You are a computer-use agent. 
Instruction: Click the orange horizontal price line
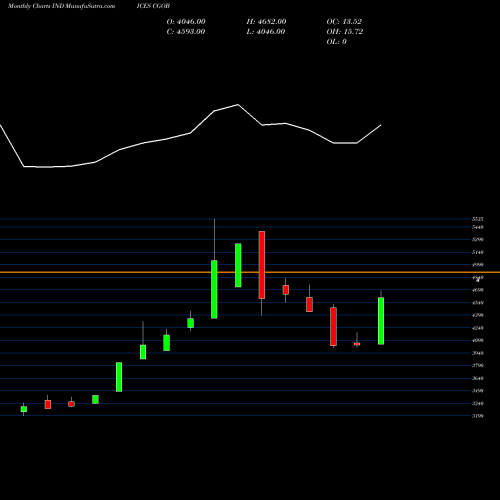click(250, 272)
